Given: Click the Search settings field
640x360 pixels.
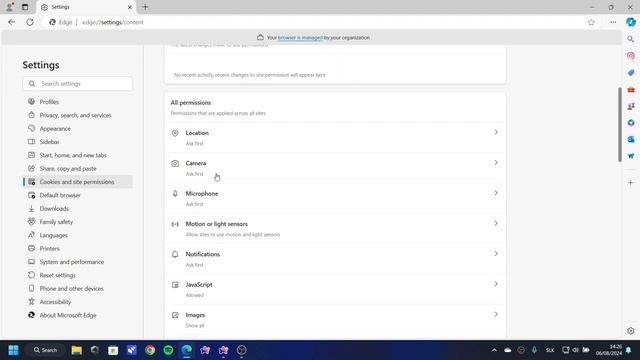Looking at the screenshot, I should pos(78,84).
